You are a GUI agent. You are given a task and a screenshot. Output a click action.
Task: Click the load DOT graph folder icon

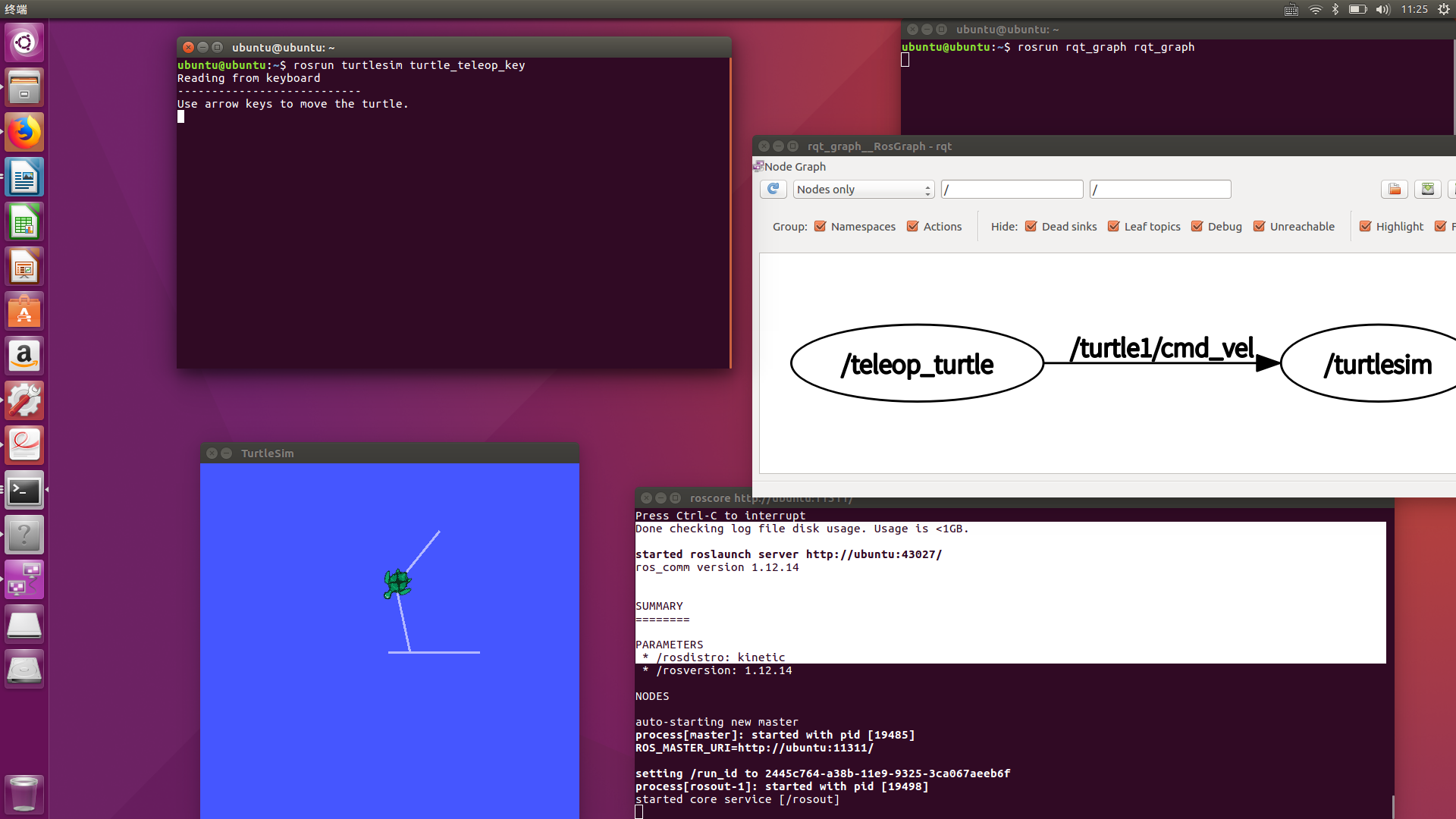coord(1394,189)
